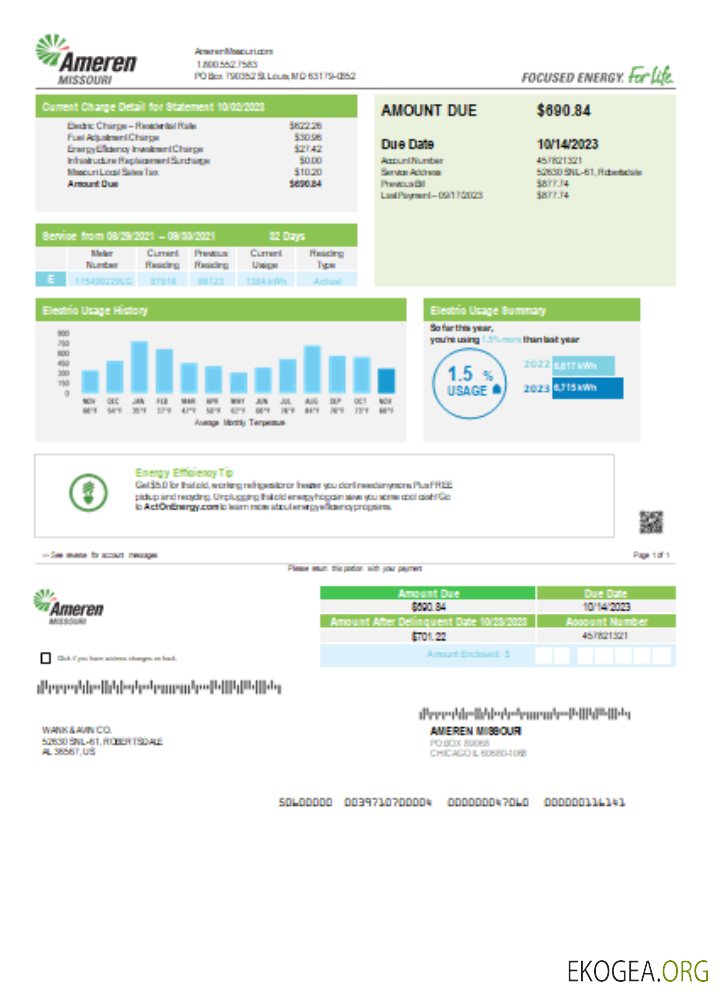Click the dark blue 2023 6,715 kWh bar
The height and width of the screenshot is (1000, 720).
point(587,388)
